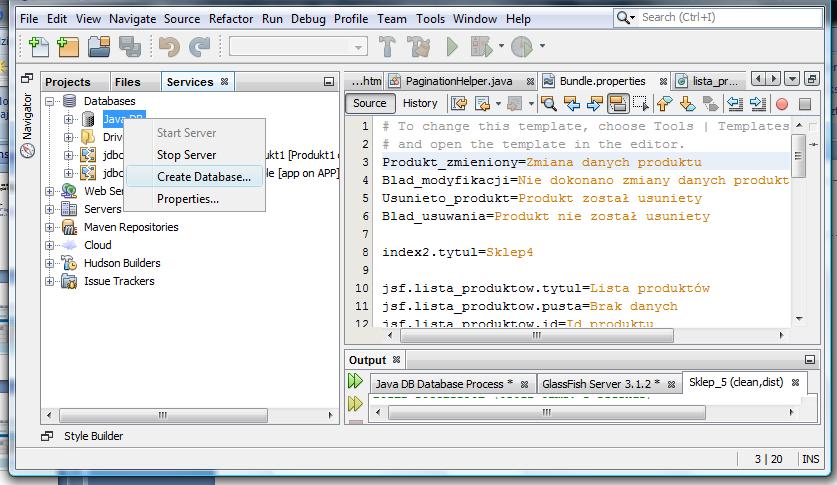This screenshot has height=485, width=837.
Task: Click the Undo arrow icon
Action: tap(169, 46)
